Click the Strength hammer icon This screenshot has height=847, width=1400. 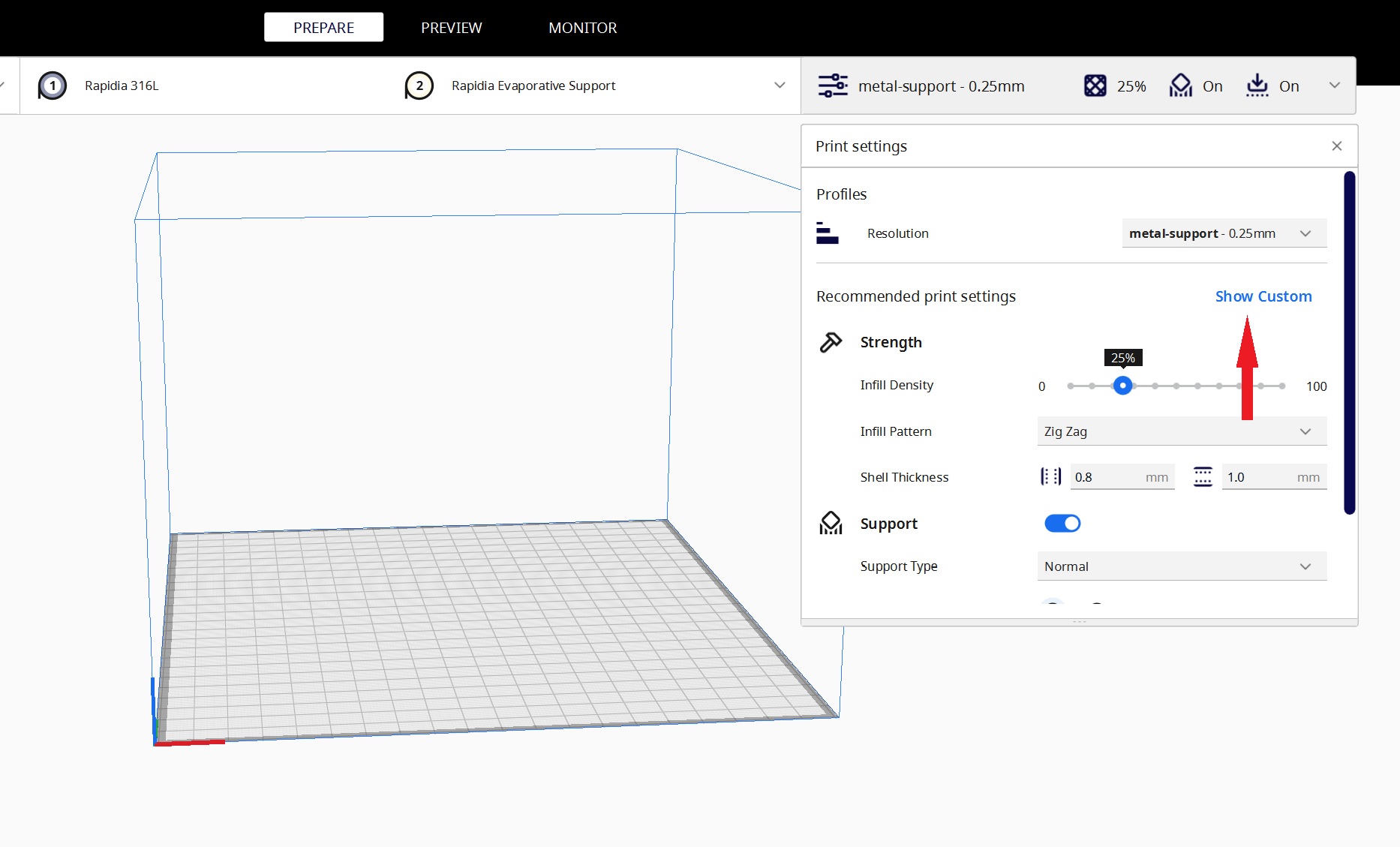tap(831, 342)
